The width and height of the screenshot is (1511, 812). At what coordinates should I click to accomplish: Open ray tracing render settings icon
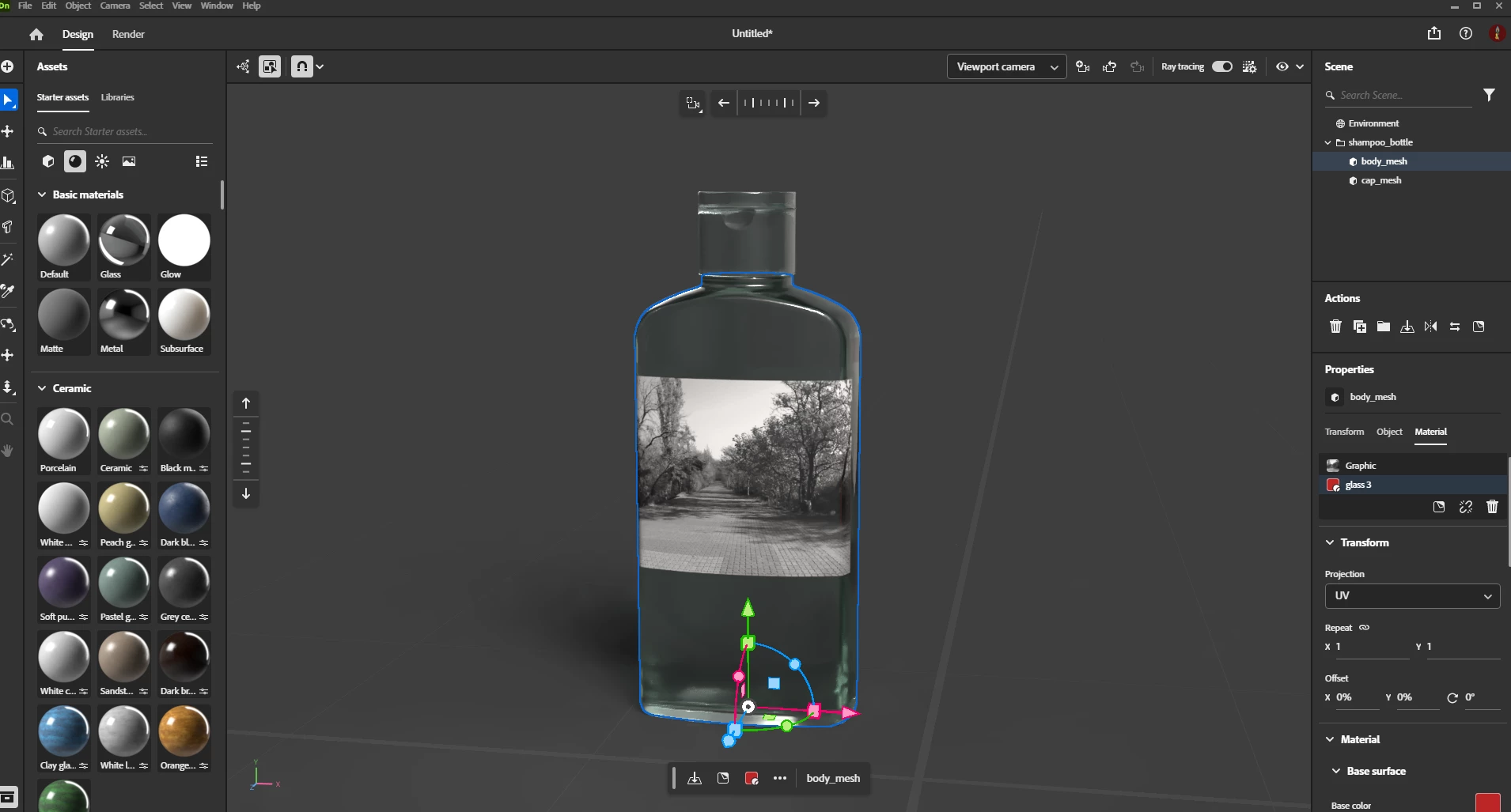[x=1250, y=66]
